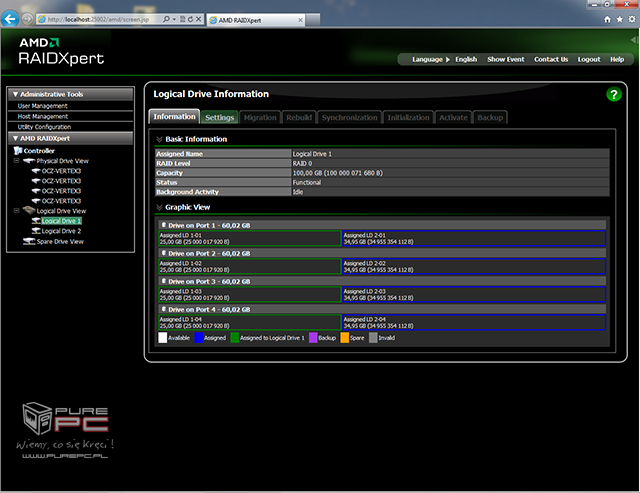Collapse the Graphic View section
This screenshot has width=640, height=493.
(x=159, y=207)
